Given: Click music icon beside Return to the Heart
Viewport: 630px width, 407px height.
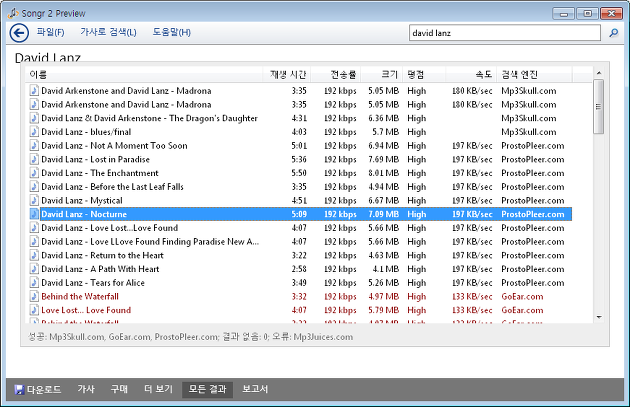Looking at the screenshot, I should 34,256.
